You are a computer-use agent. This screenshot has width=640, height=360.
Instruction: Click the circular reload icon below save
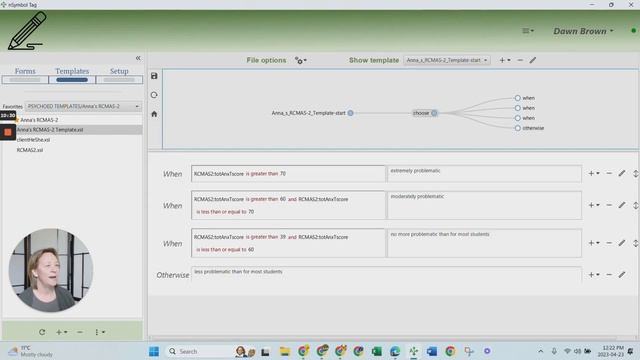coord(154,95)
